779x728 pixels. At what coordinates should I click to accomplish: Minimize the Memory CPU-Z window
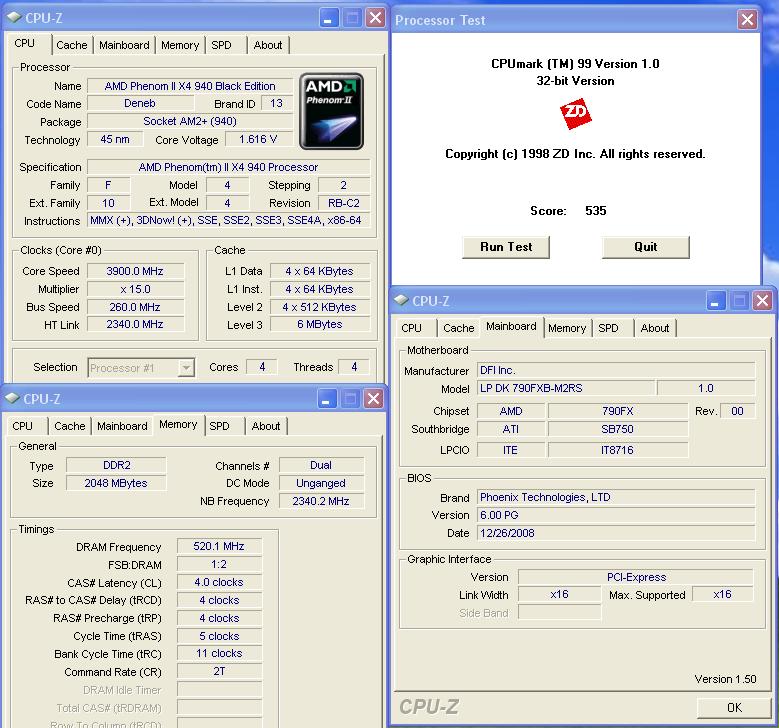pyautogui.click(x=325, y=399)
